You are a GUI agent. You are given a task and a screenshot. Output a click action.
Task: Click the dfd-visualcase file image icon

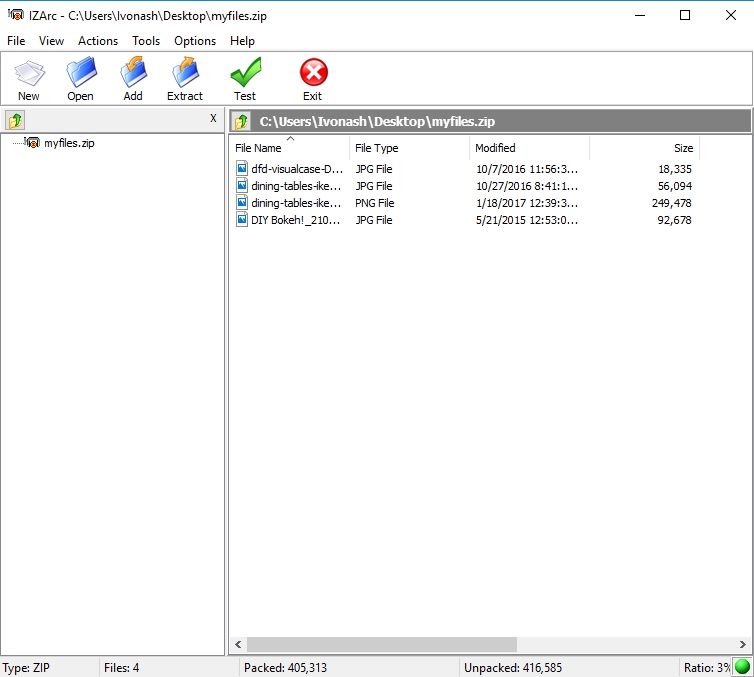pos(242,168)
